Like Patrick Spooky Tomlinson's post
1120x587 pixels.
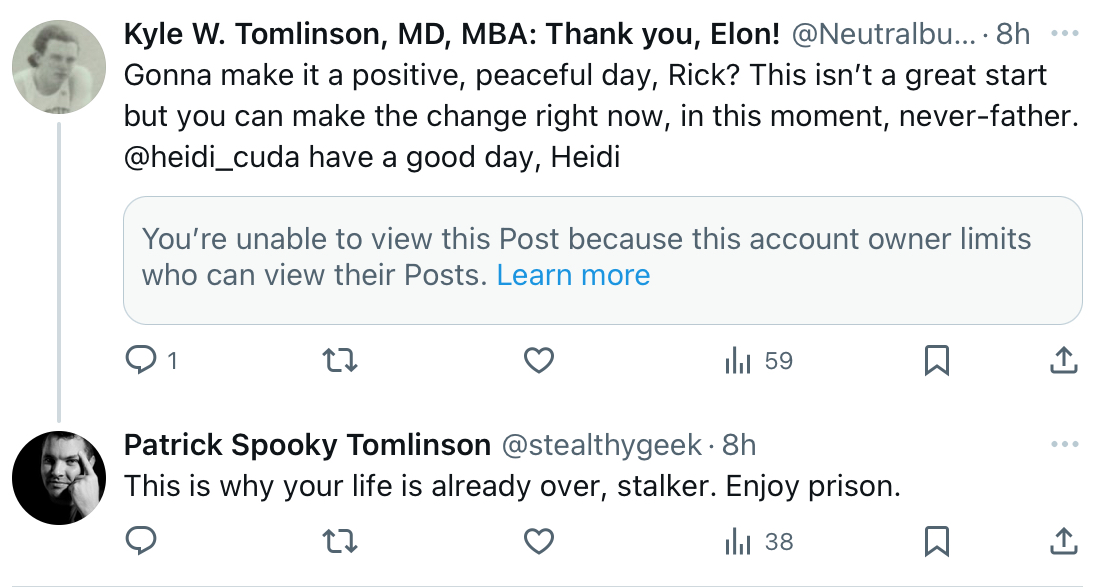pyautogui.click(x=539, y=541)
